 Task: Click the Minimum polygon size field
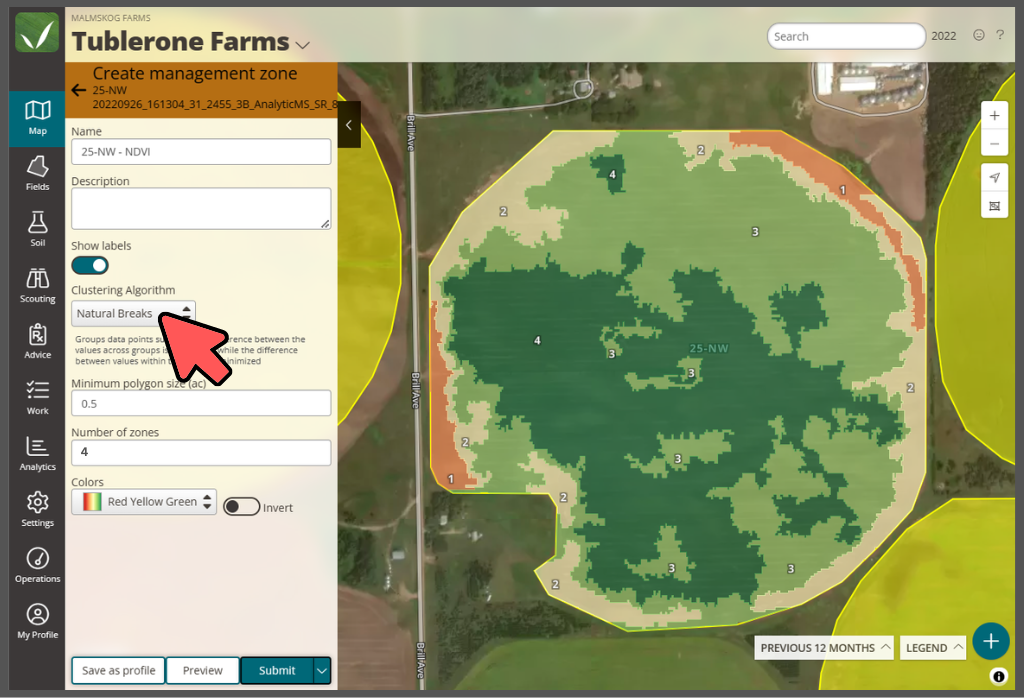point(201,404)
